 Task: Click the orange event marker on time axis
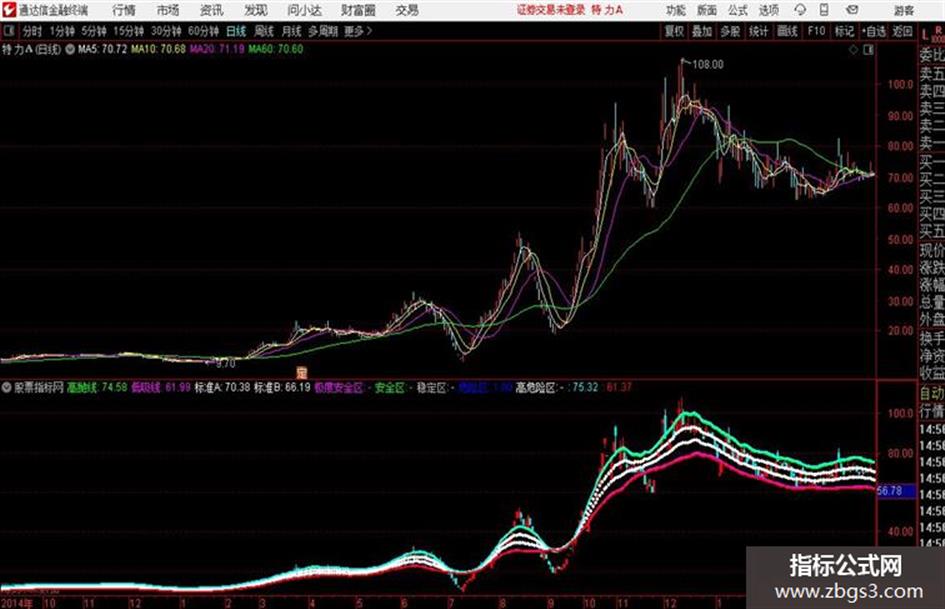coord(303,373)
